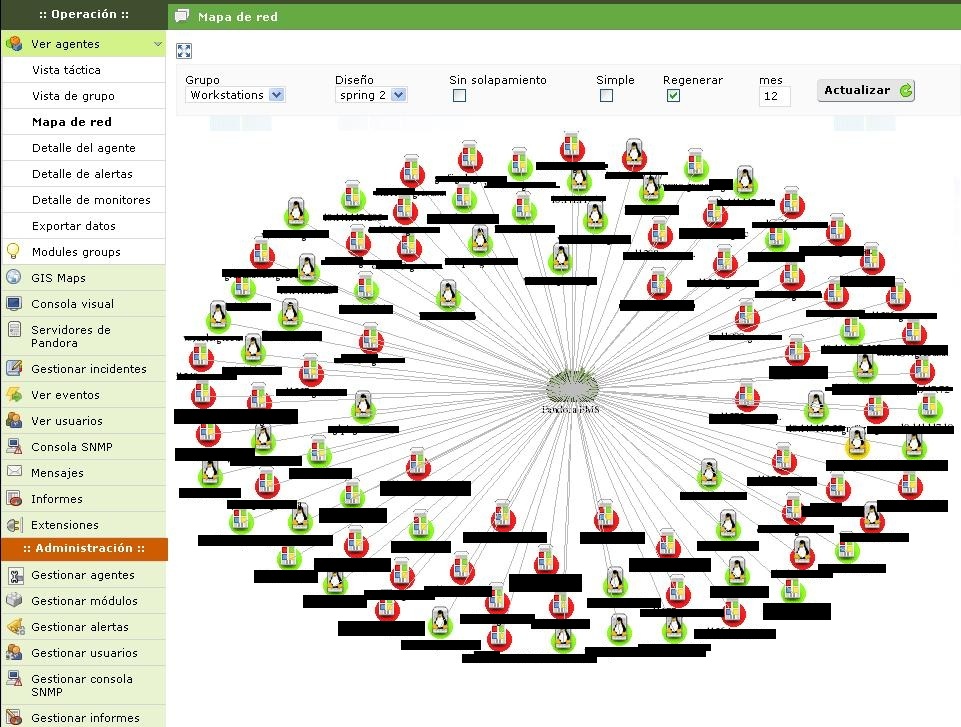Click the Consola visual monitor icon

(14, 304)
